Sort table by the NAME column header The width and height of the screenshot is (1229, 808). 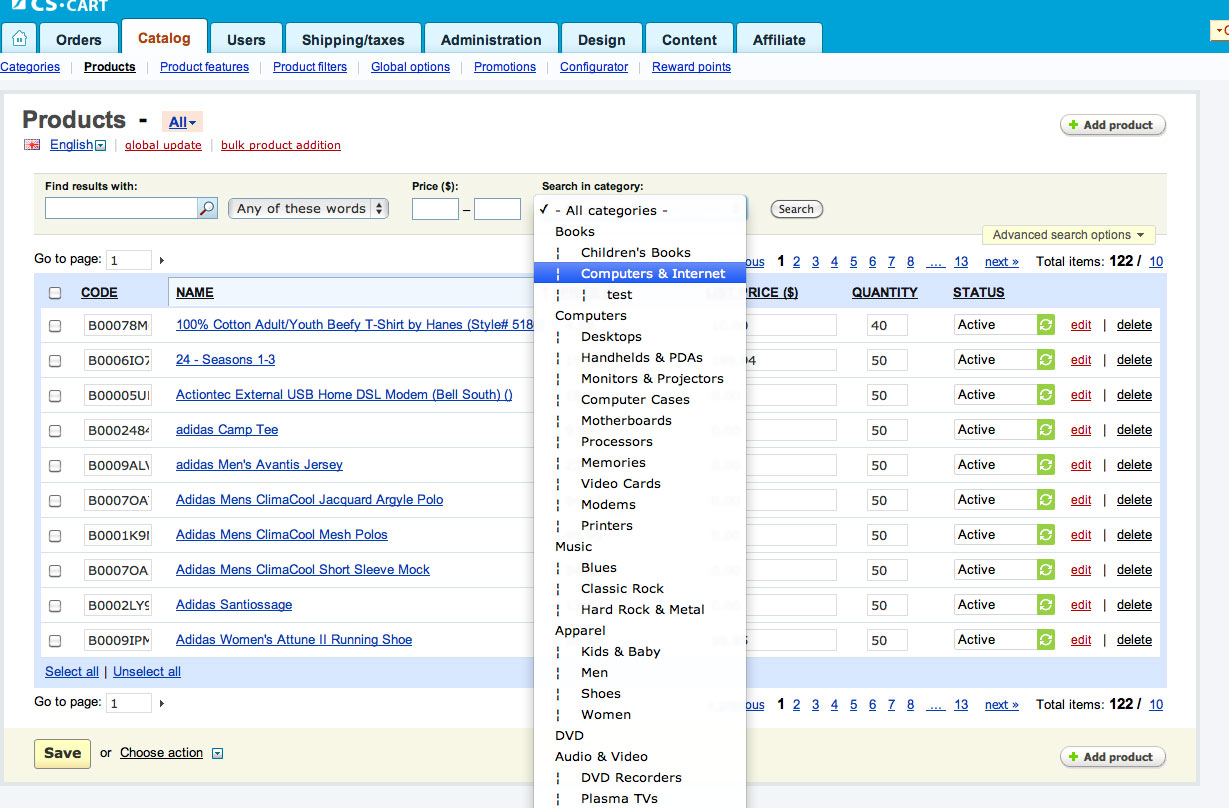tap(195, 293)
